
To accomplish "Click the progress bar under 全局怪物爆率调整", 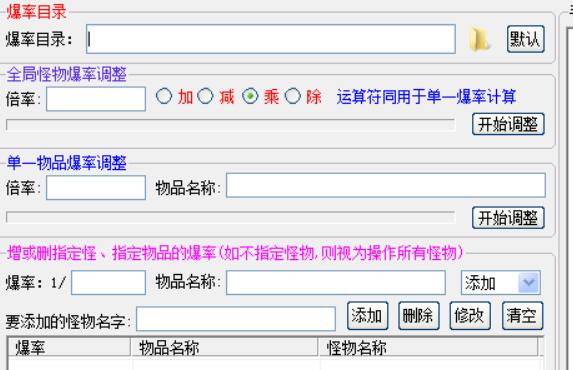I will [x=231, y=125].
